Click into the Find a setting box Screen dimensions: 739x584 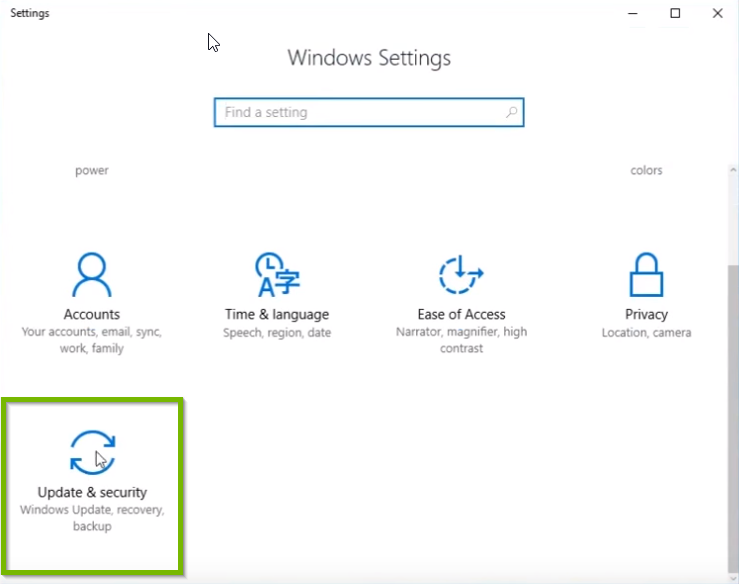(x=369, y=112)
